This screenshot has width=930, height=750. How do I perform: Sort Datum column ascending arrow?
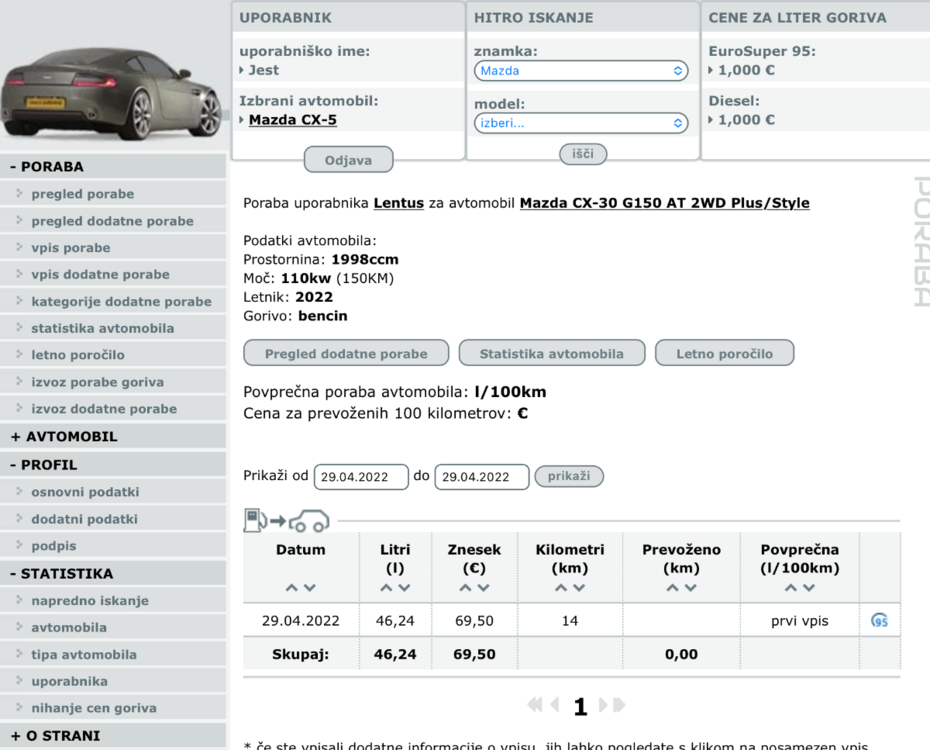coord(291,588)
